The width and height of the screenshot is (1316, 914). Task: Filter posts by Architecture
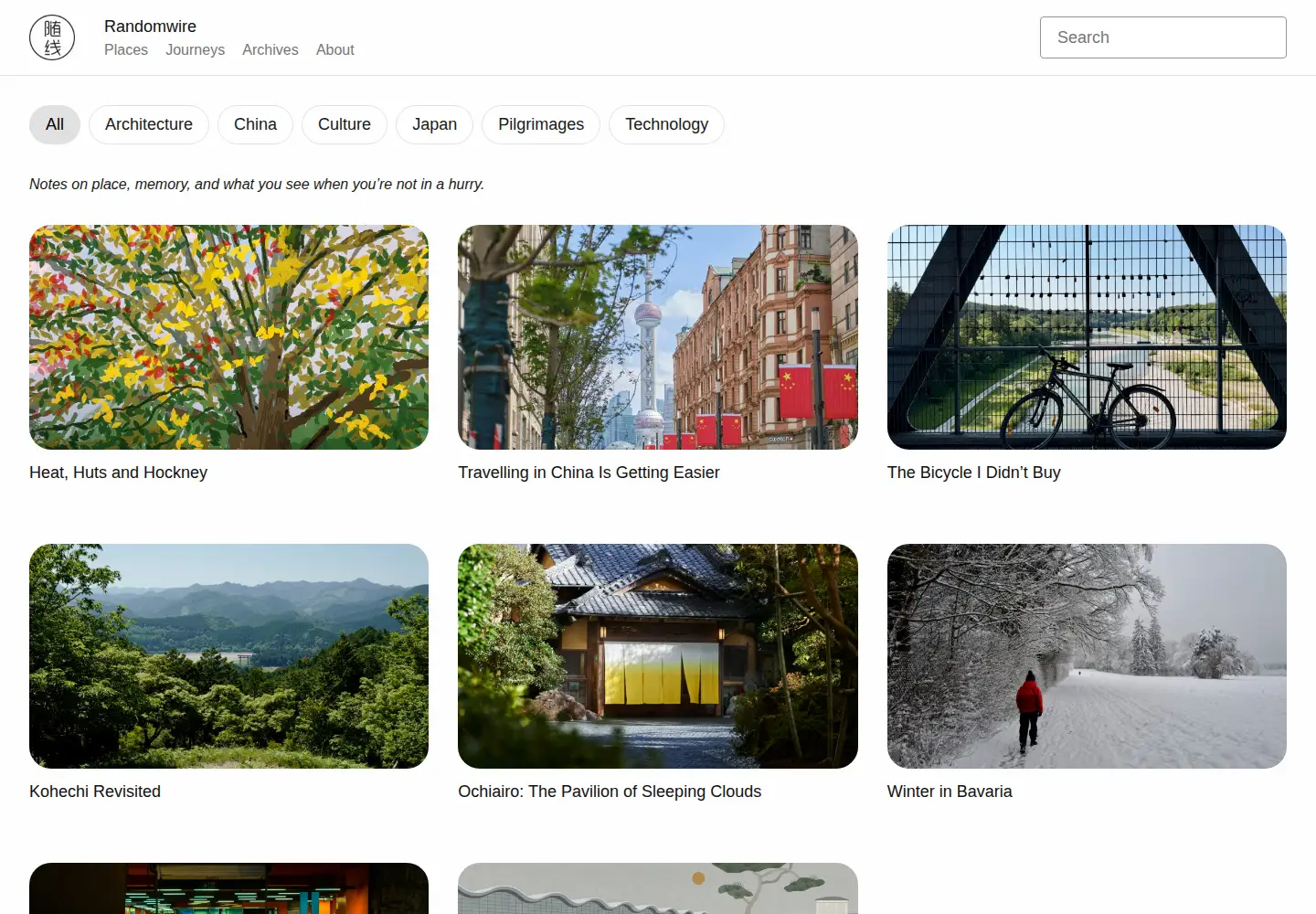coord(149,124)
